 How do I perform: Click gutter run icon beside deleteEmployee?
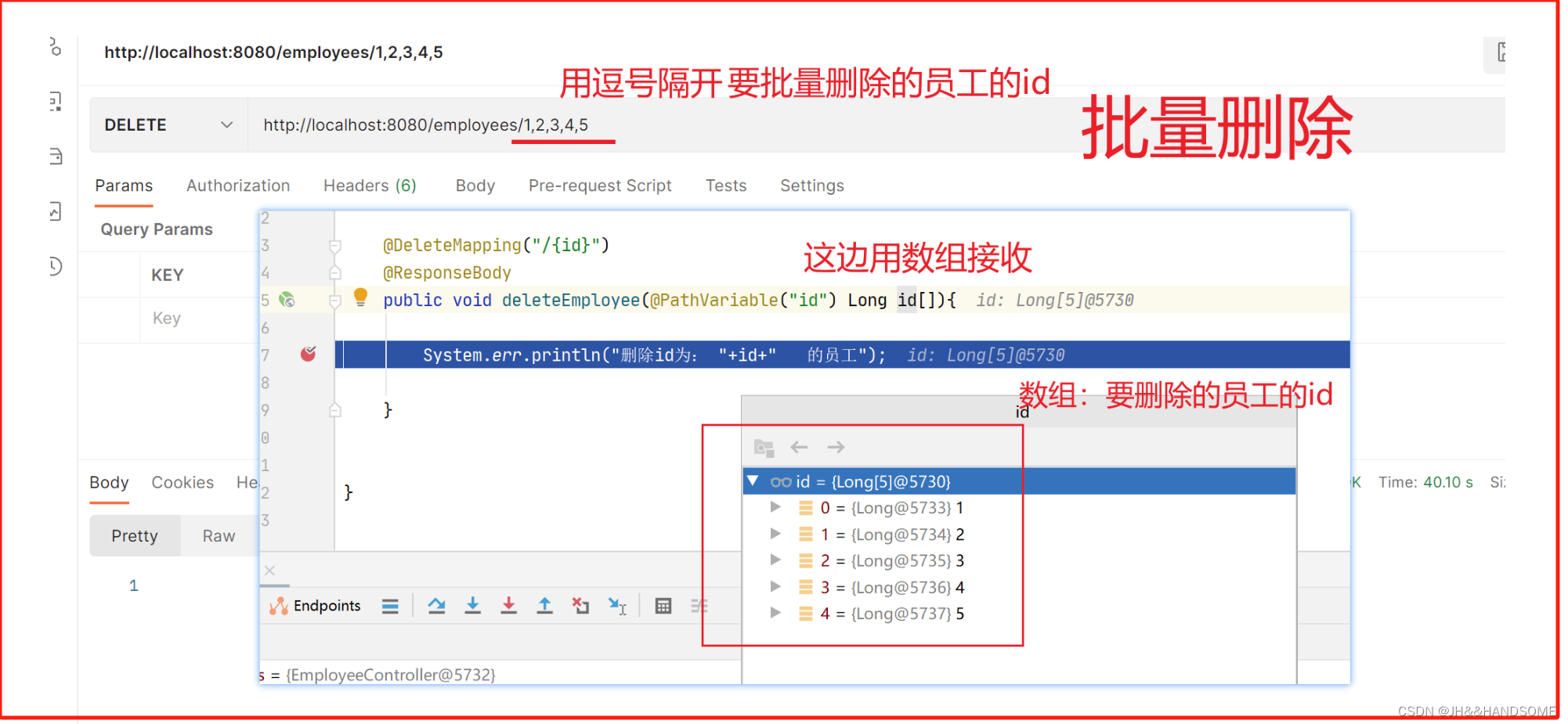coord(287,300)
